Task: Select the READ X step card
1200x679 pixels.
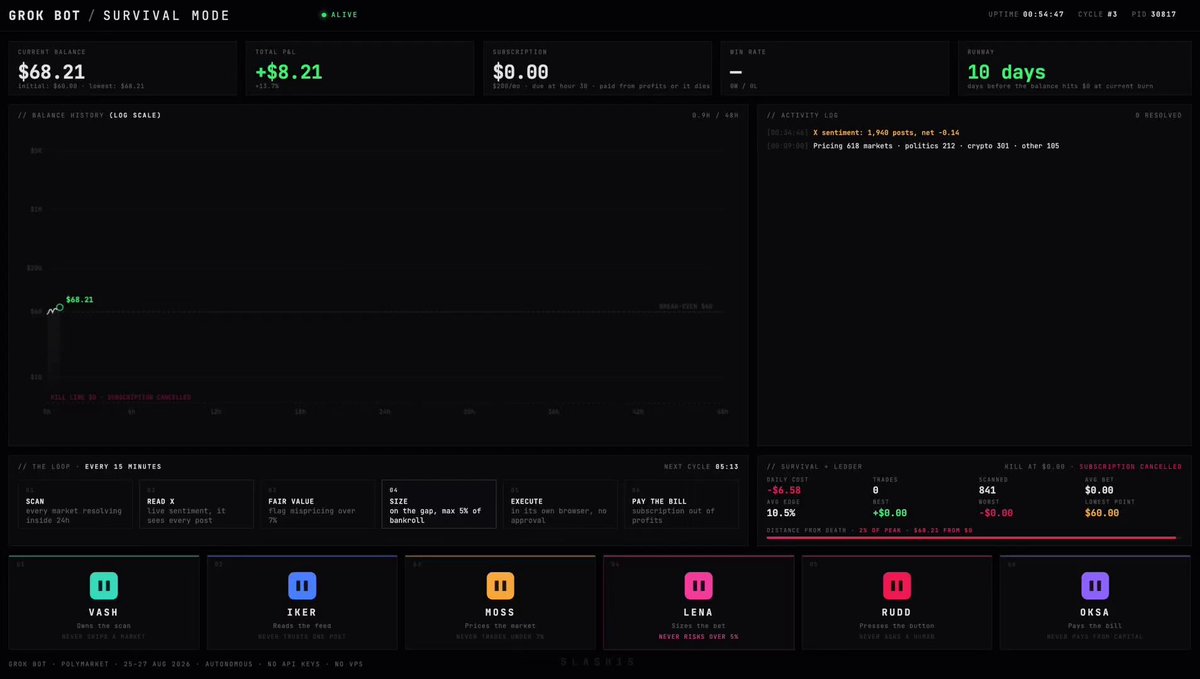Action: pyautogui.click(x=196, y=504)
